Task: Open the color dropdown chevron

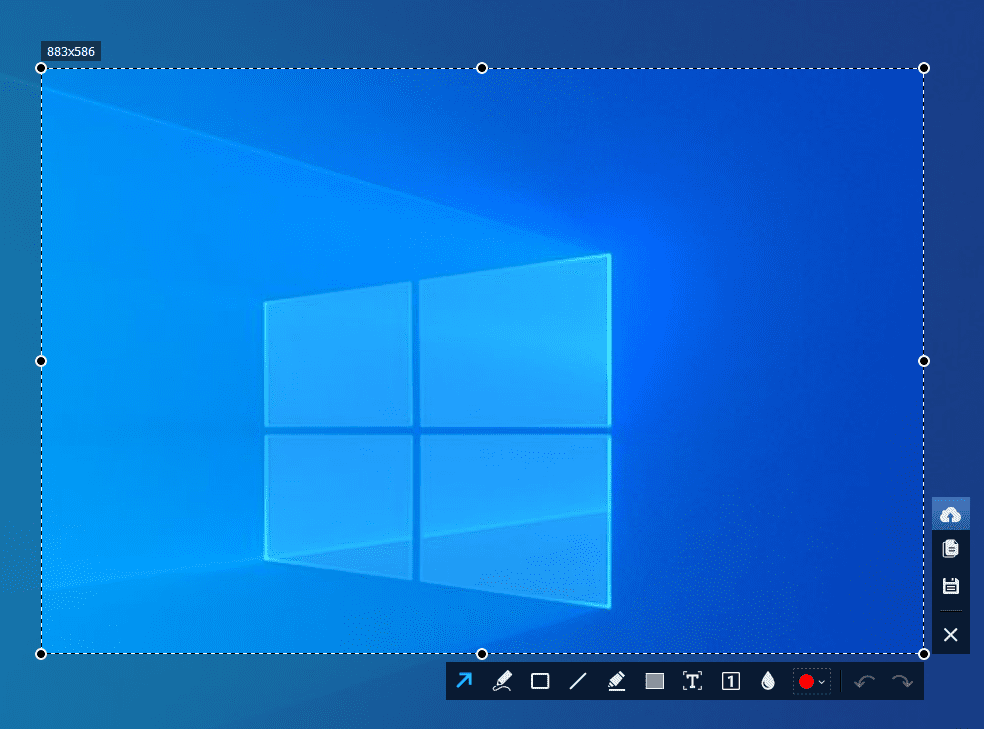Action: (x=822, y=682)
